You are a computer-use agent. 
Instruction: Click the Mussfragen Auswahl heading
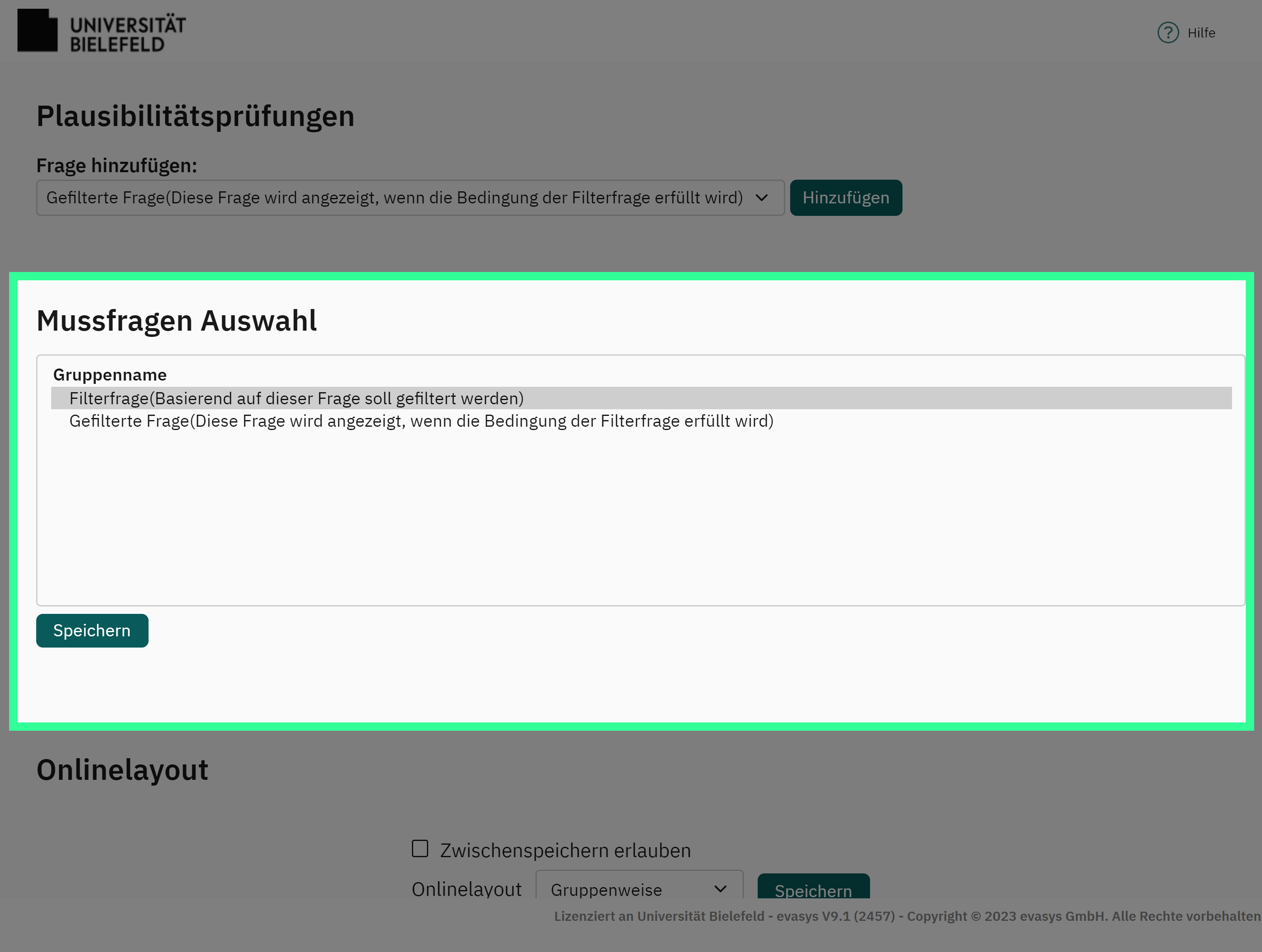click(176, 321)
